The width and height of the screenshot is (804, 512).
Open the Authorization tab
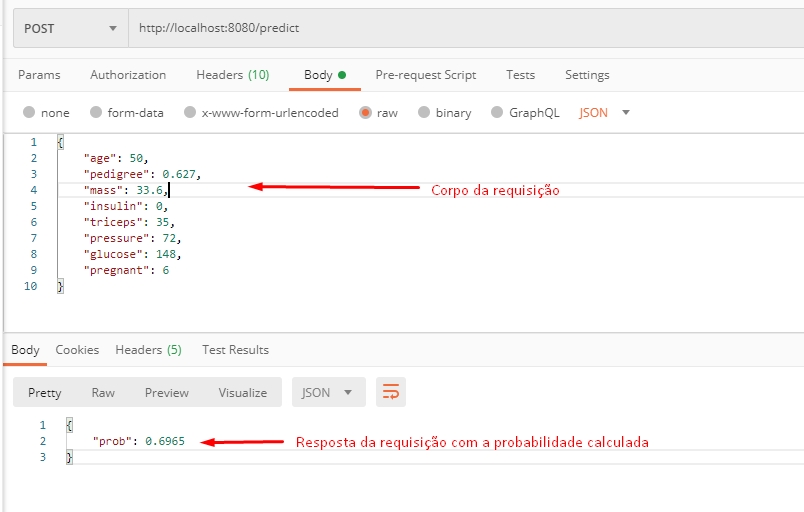[x=128, y=75]
